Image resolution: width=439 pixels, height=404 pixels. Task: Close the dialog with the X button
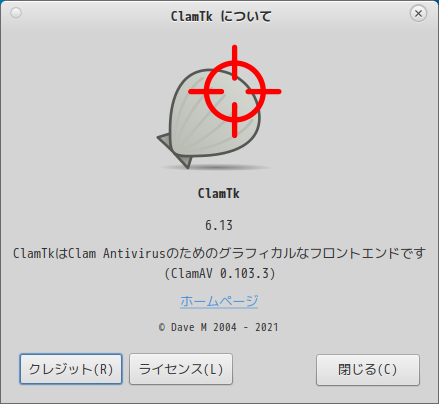(x=418, y=14)
